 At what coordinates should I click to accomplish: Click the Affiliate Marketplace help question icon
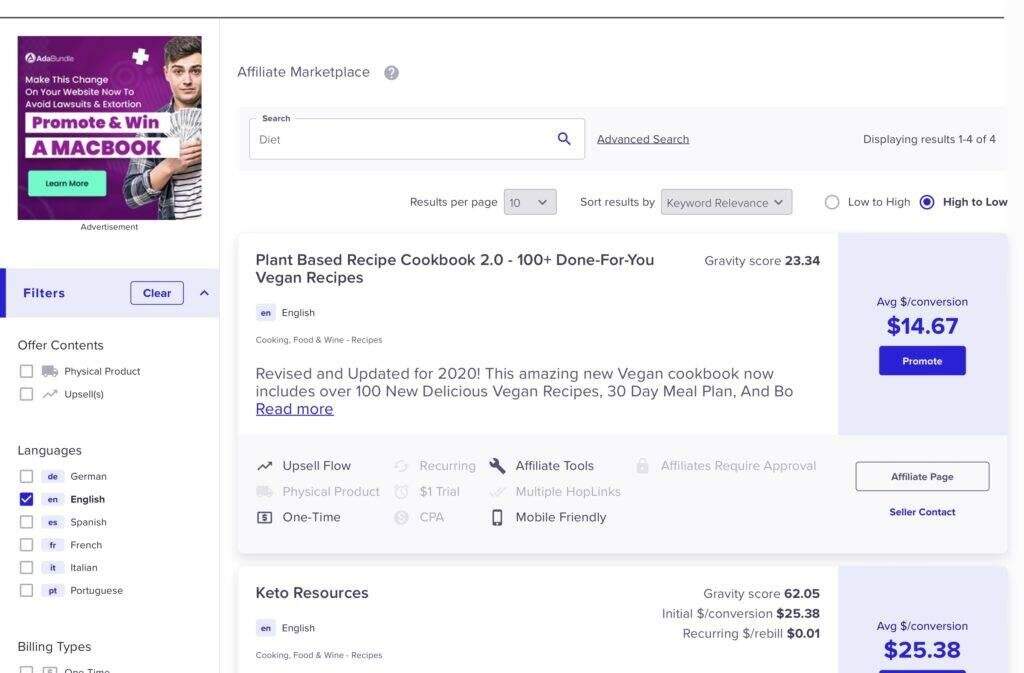point(391,73)
